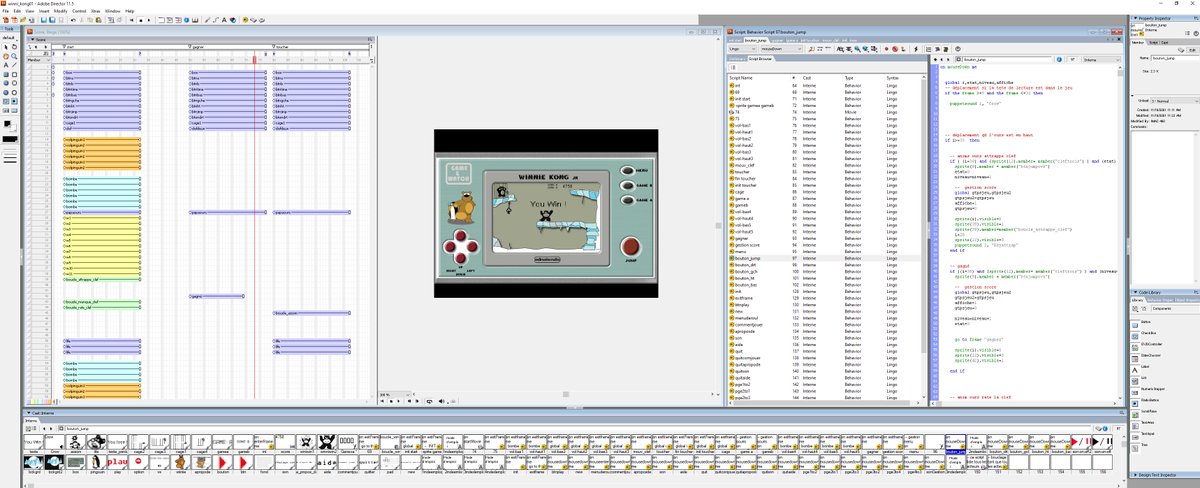Click the Play toolbar button
Screen dimensions: 1200x488
coord(149,20)
